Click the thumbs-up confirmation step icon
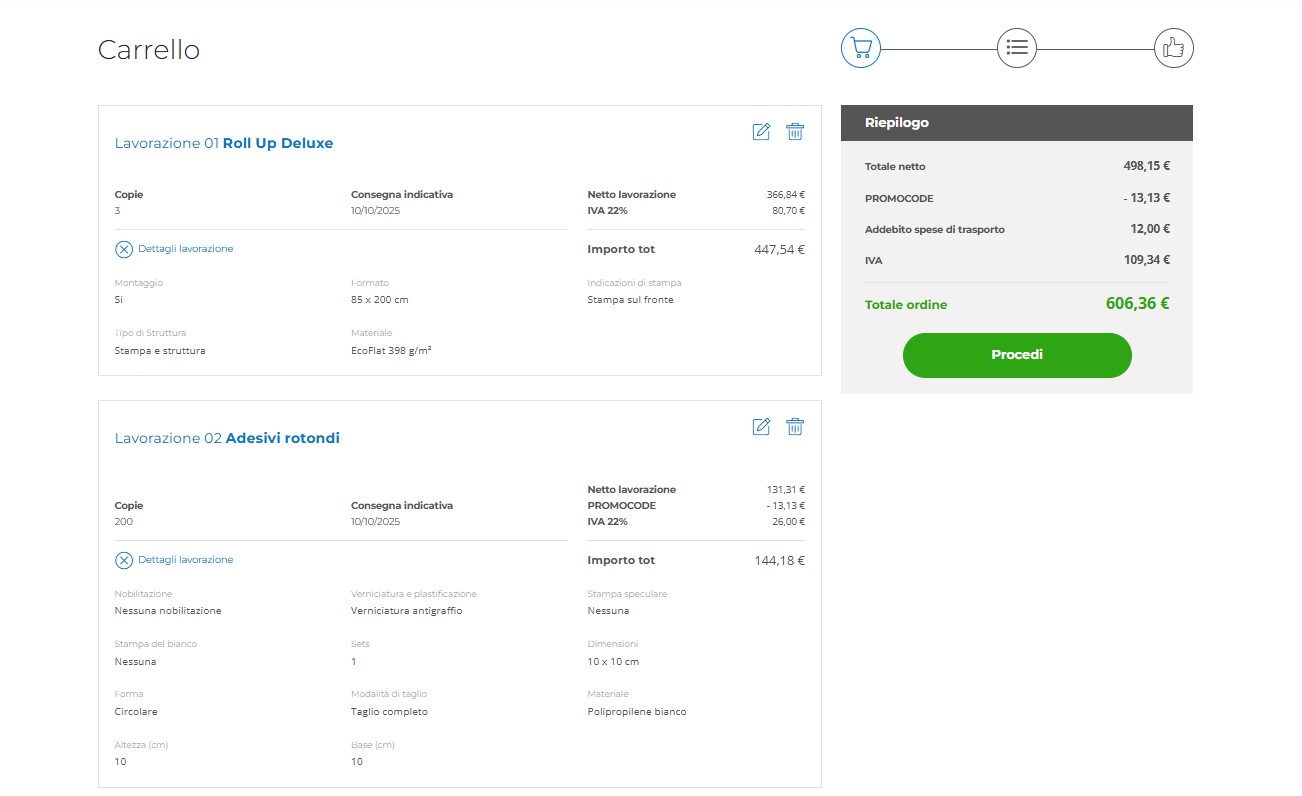Image resolution: width=1302 pixels, height=796 pixels. pos(1173,47)
